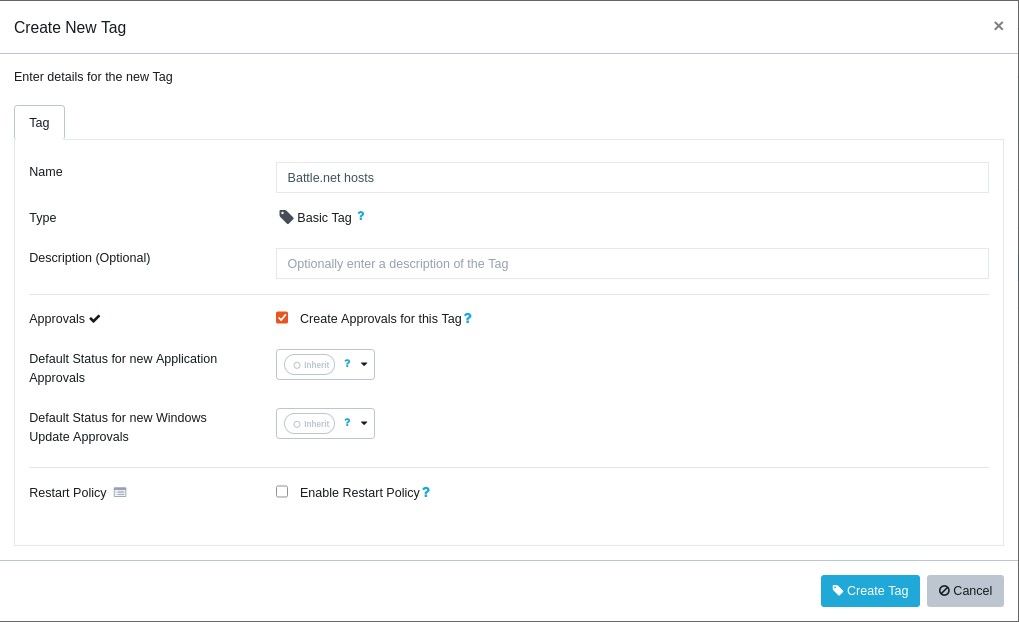1019x622 pixels.
Task: Click the Basic Tag type icon
Action: 286,217
